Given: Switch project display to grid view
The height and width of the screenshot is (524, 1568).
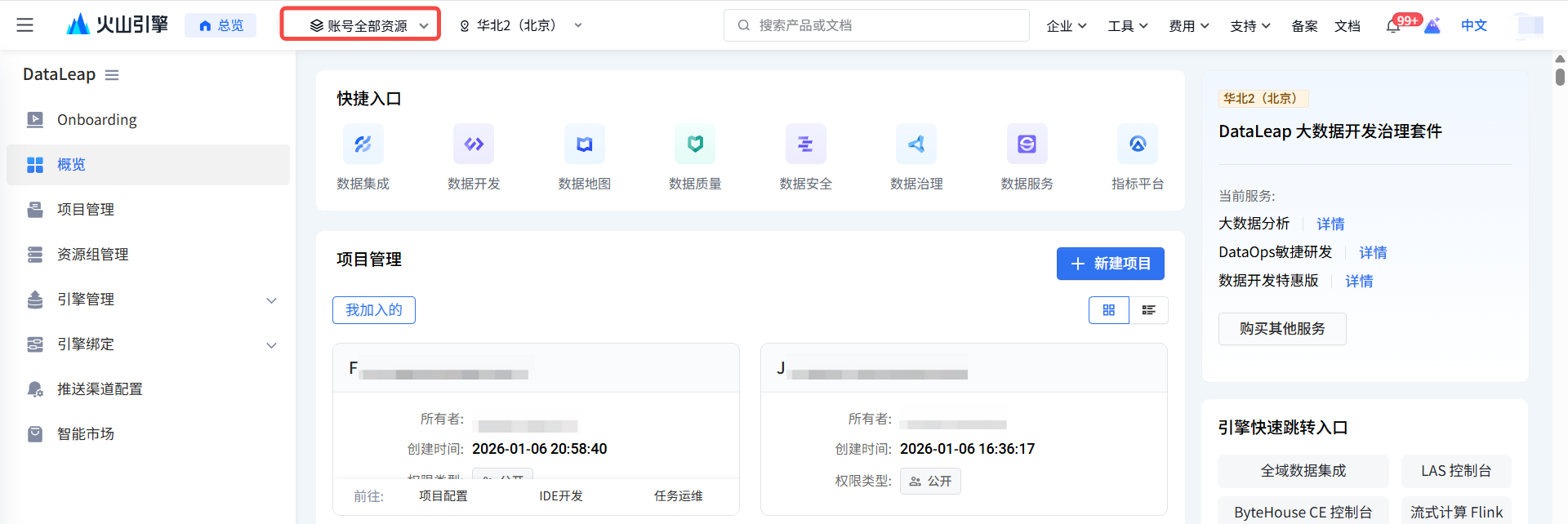Looking at the screenshot, I should (x=1109, y=310).
